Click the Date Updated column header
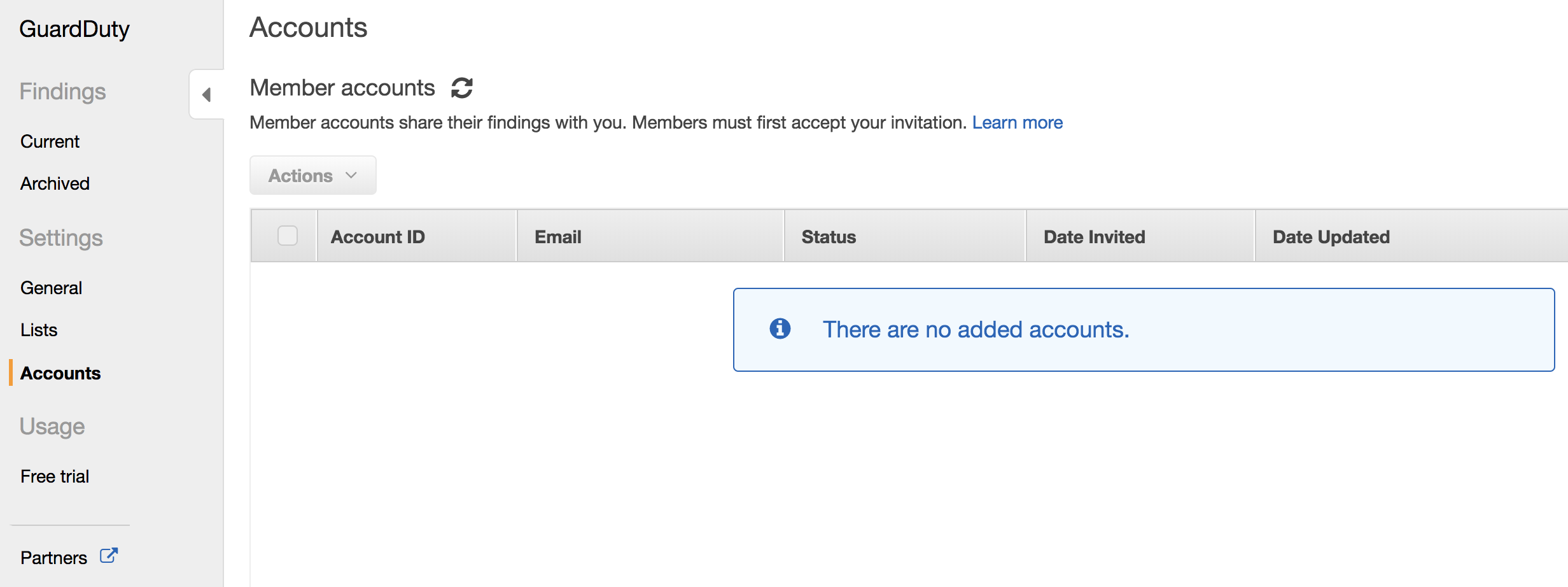 1331,237
